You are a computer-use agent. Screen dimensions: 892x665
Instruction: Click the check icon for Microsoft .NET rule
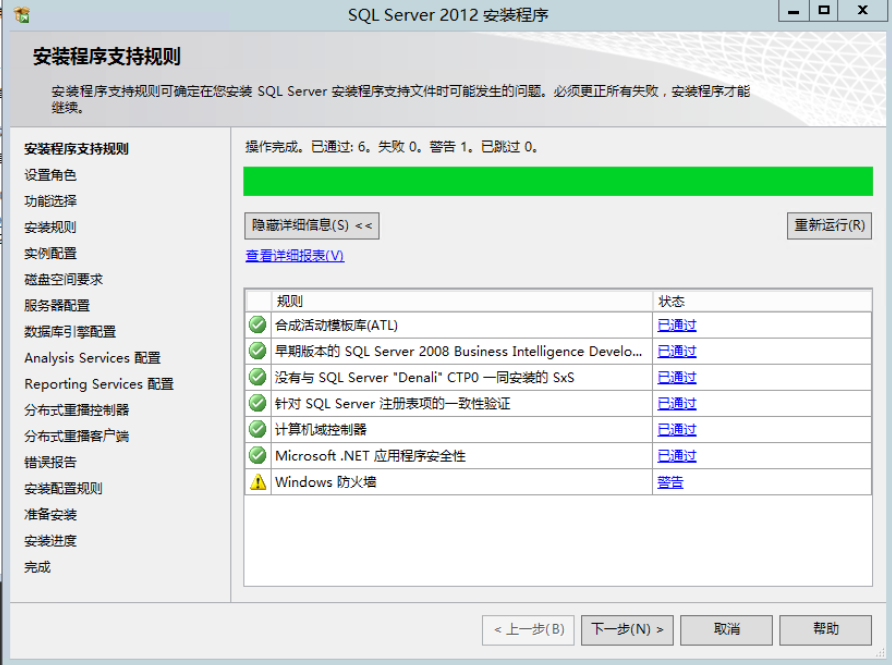click(258, 456)
